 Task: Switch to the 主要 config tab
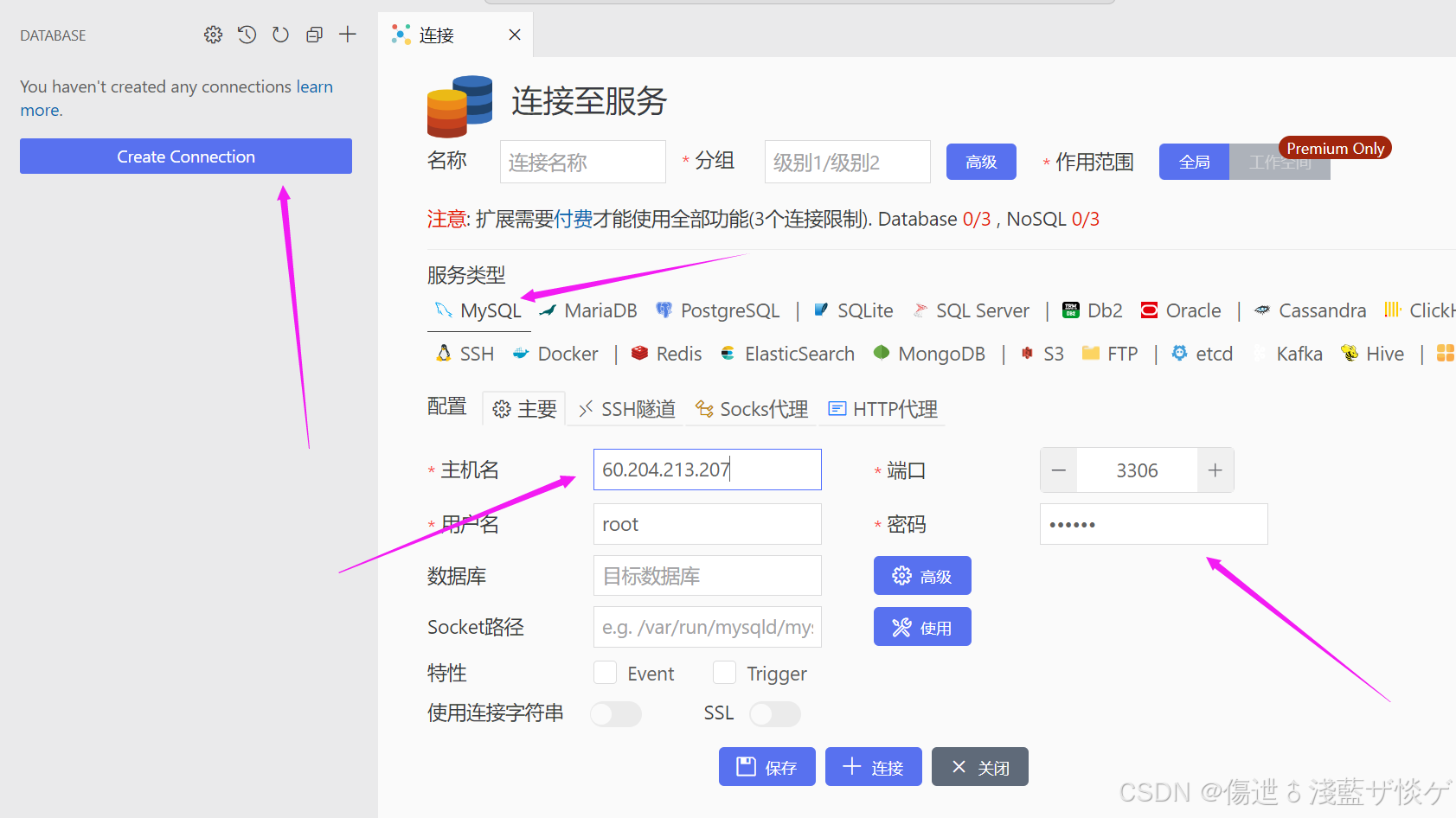point(524,409)
